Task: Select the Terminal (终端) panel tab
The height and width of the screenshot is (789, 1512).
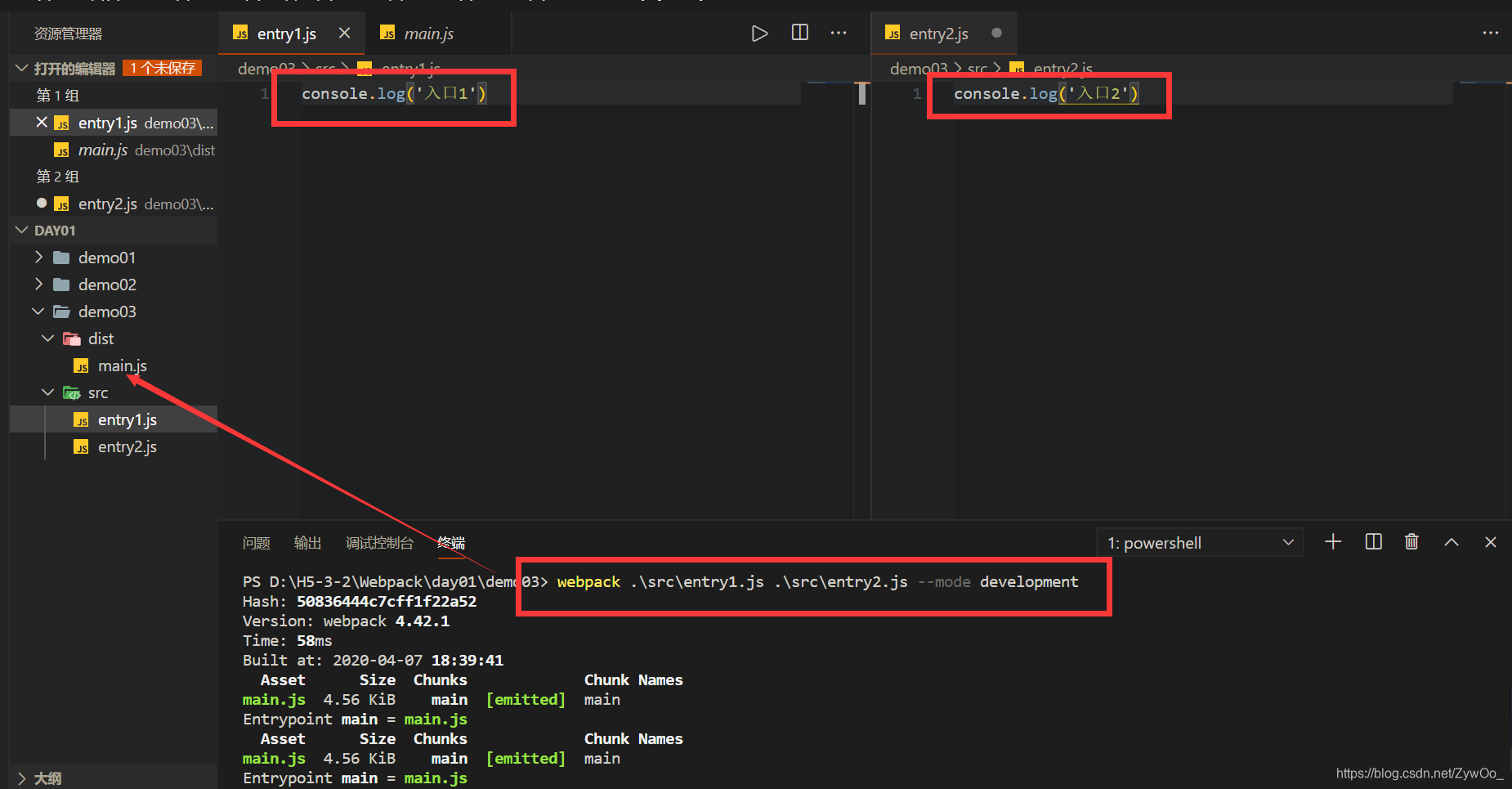Action: point(451,543)
